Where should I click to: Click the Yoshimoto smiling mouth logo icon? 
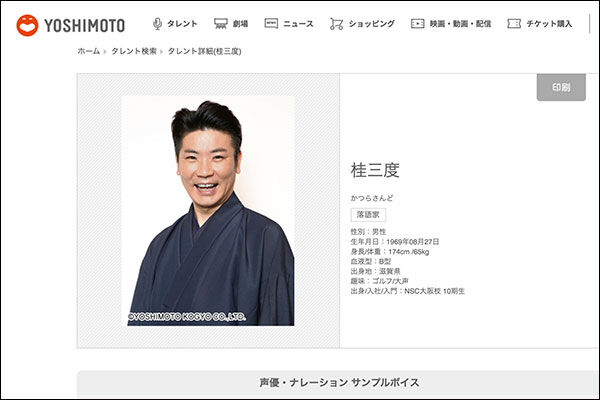[27, 25]
